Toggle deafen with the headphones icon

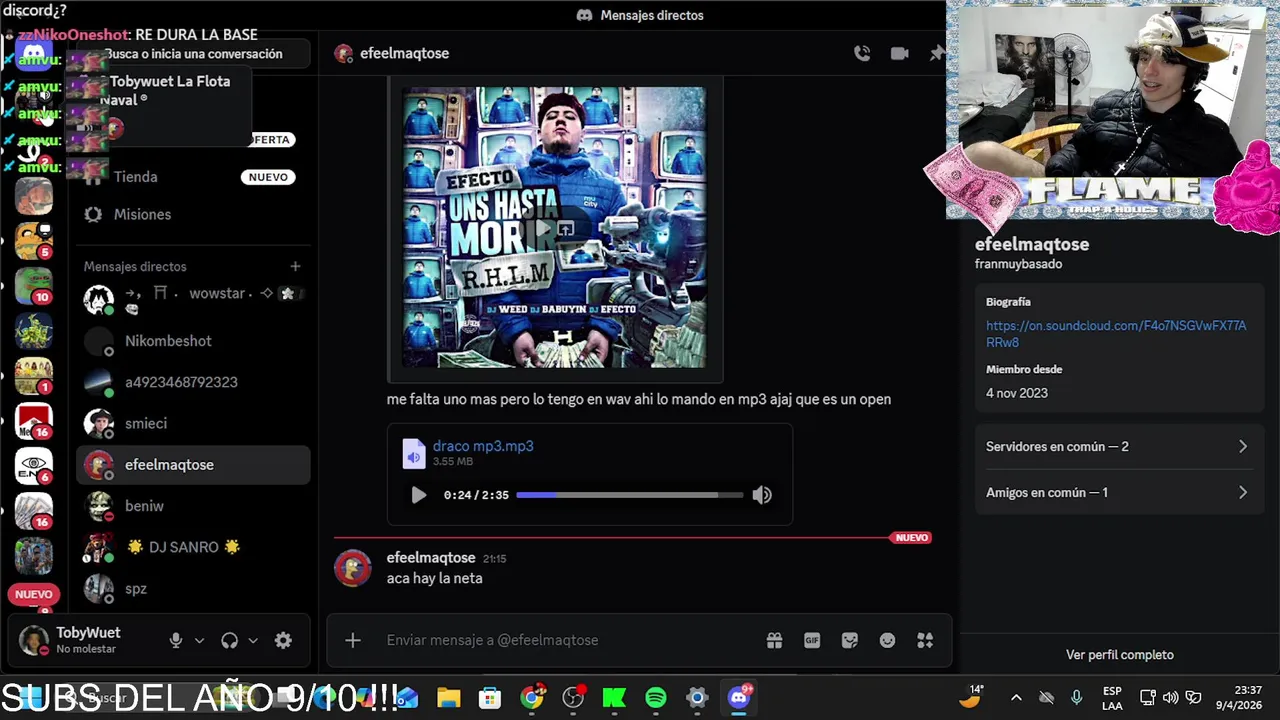(230, 641)
